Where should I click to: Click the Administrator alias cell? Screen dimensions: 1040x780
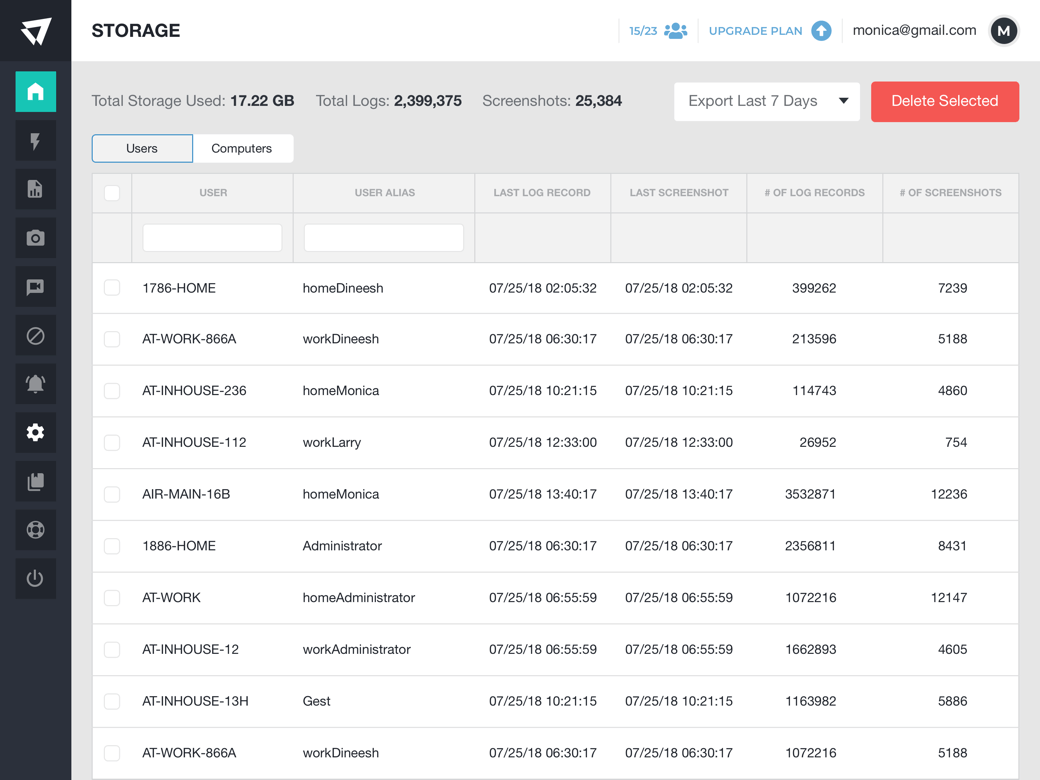pos(342,546)
